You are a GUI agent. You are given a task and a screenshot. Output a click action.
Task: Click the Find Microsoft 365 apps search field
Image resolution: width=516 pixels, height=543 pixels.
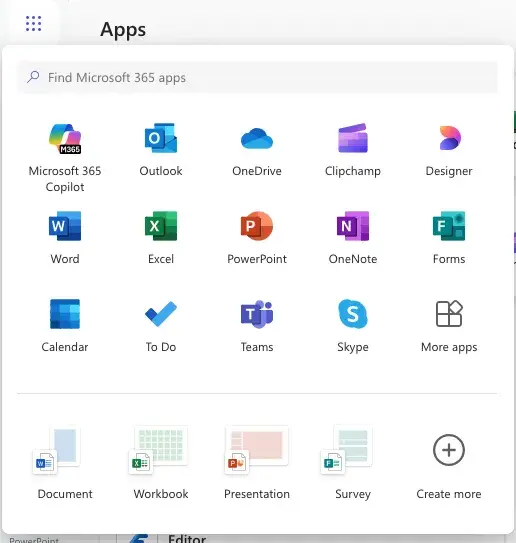[x=257, y=78]
